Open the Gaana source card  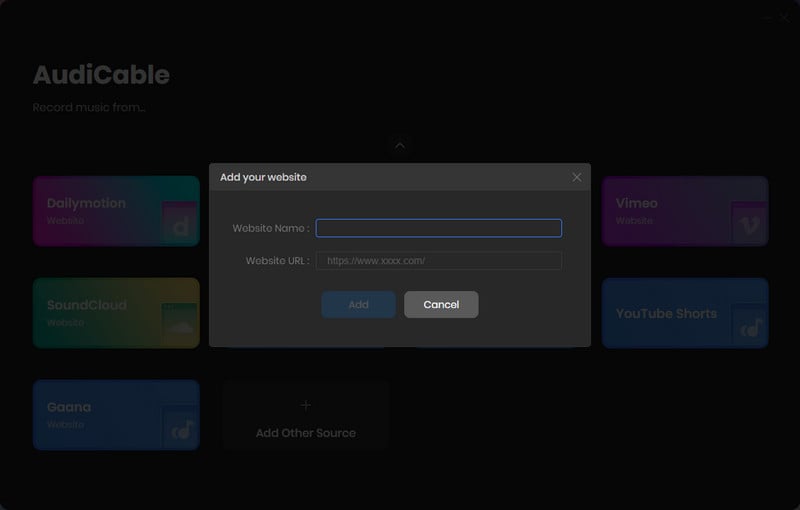tap(116, 415)
